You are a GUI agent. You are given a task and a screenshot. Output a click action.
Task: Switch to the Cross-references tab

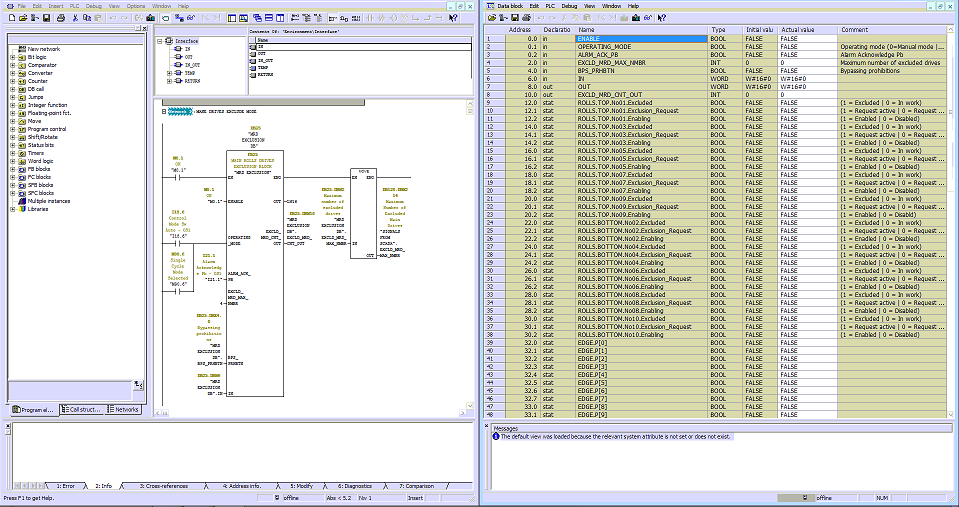[162, 486]
